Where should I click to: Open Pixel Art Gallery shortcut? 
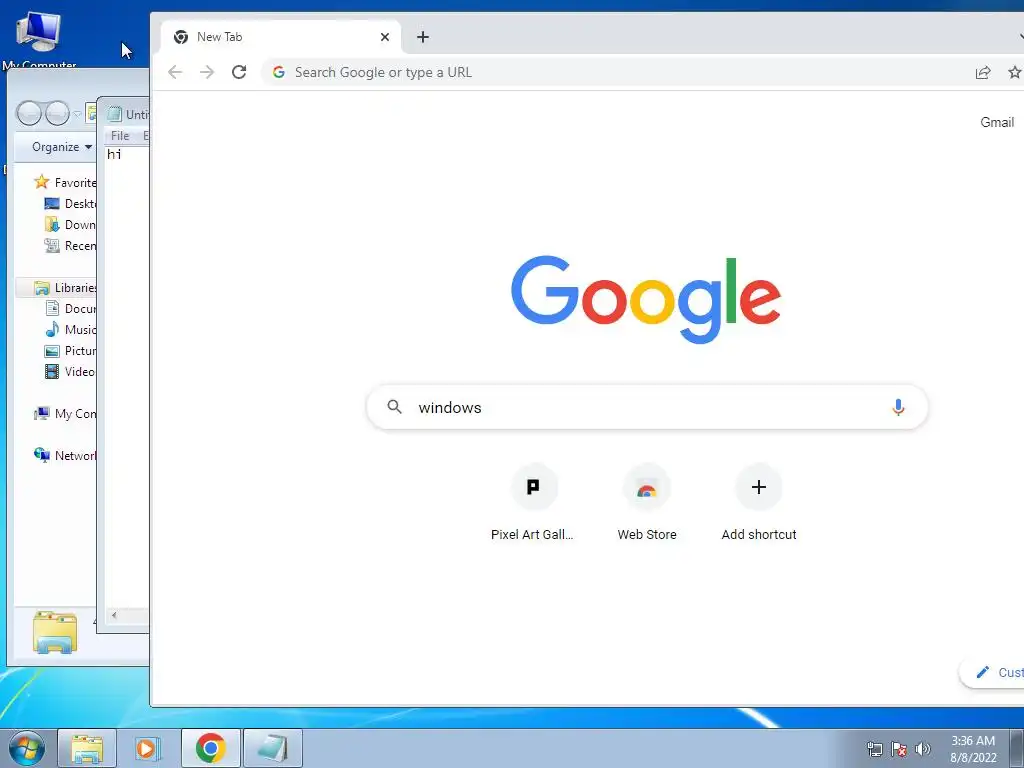533,503
